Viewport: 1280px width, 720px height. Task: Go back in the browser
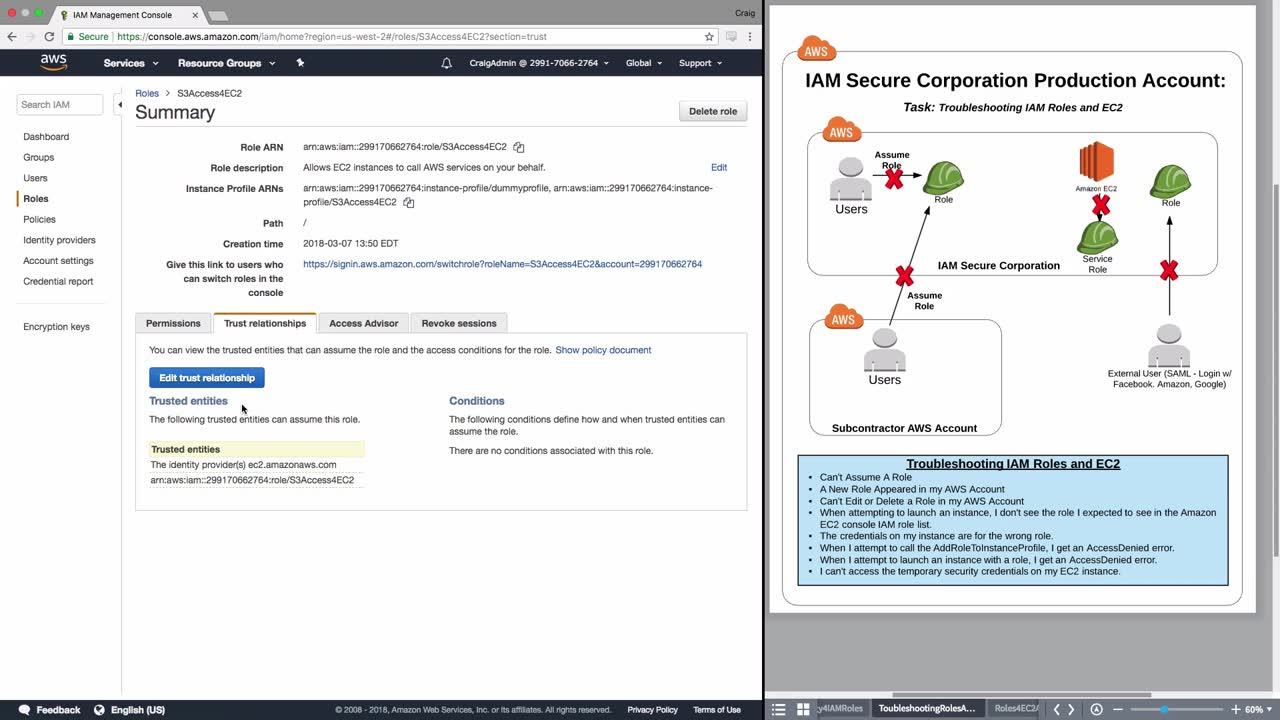coord(12,36)
